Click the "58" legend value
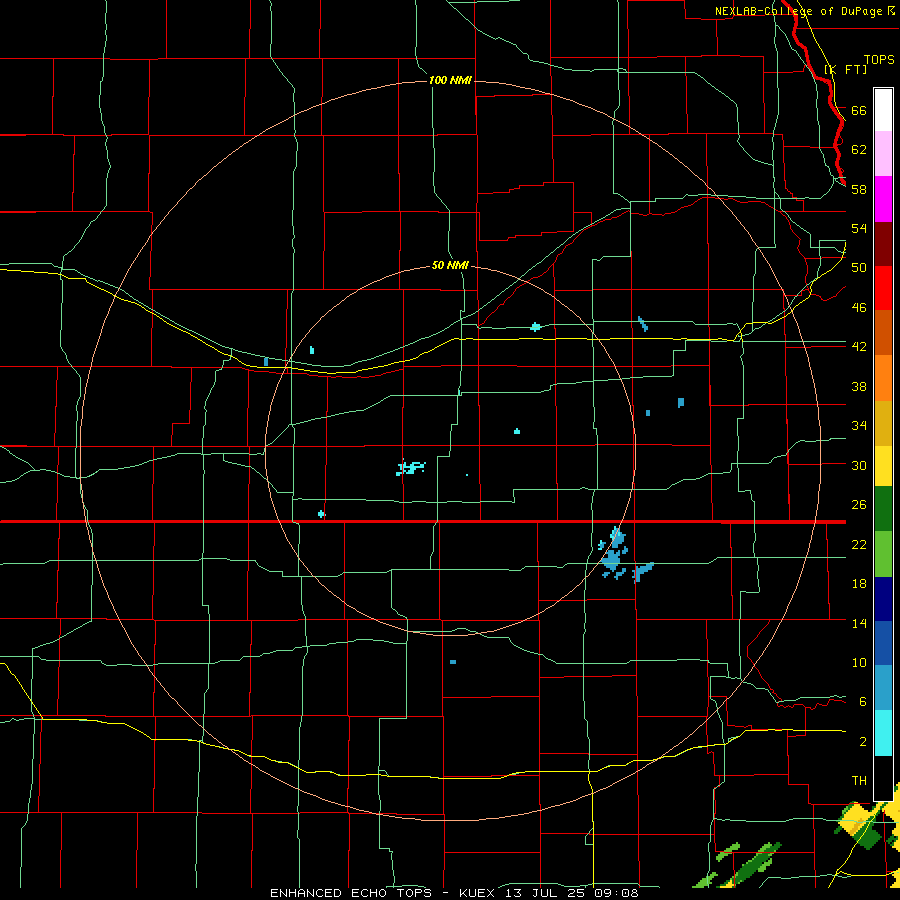Screen dimensions: 900x900 point(859,189)
